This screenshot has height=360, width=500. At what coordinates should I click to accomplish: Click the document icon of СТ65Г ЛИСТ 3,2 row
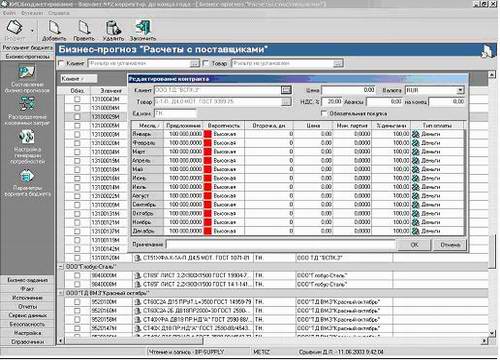point(137,276)
